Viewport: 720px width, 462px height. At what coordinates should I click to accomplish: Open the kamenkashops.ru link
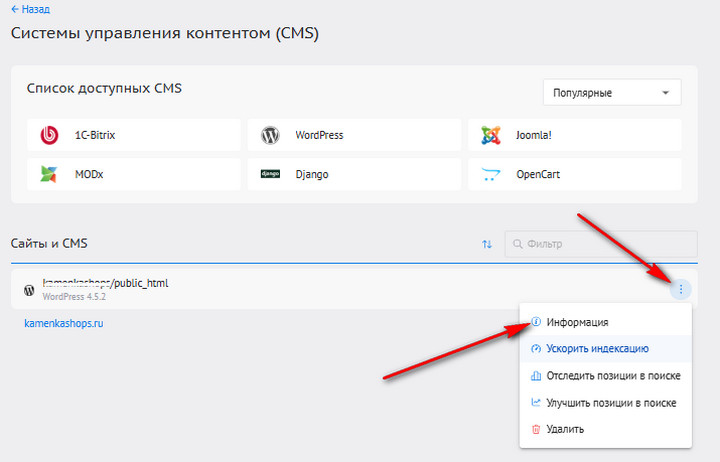tap(64, 323)
